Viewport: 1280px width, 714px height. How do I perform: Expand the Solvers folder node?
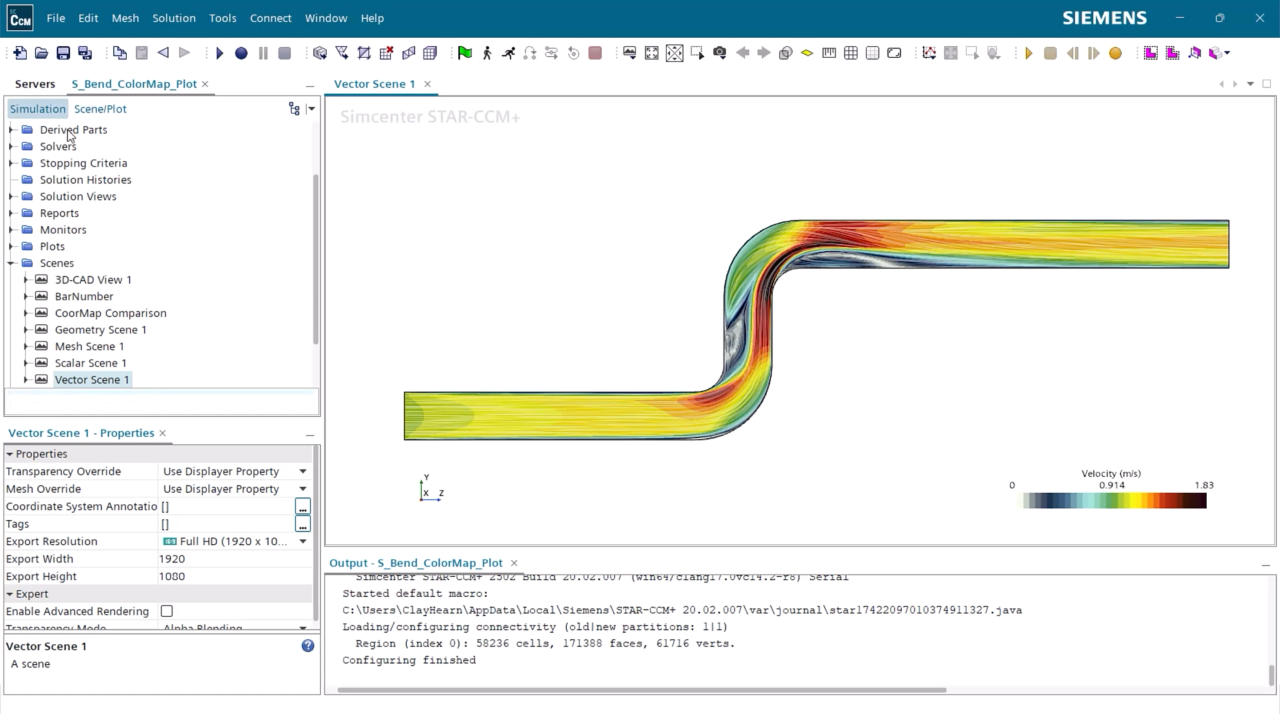point(11,146)
